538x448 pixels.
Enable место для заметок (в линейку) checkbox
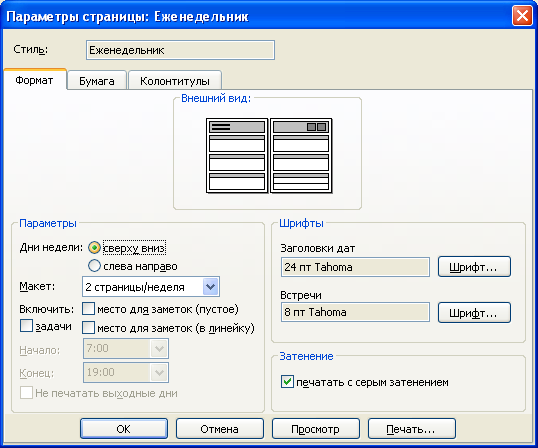(88, 327)
